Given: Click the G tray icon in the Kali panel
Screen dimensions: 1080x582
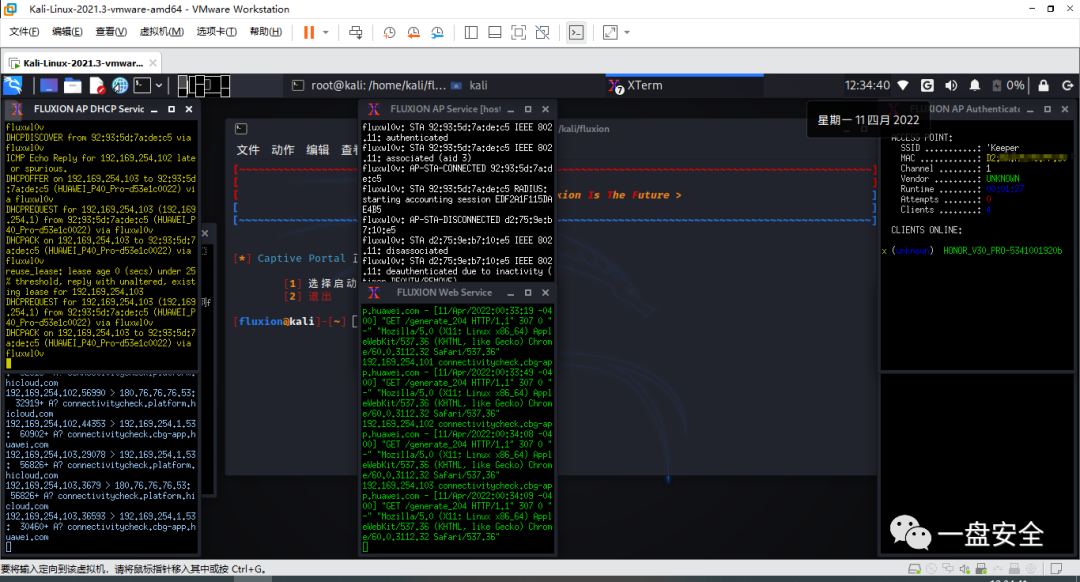Looking at the screenshot, I should (x=927, y=85).
